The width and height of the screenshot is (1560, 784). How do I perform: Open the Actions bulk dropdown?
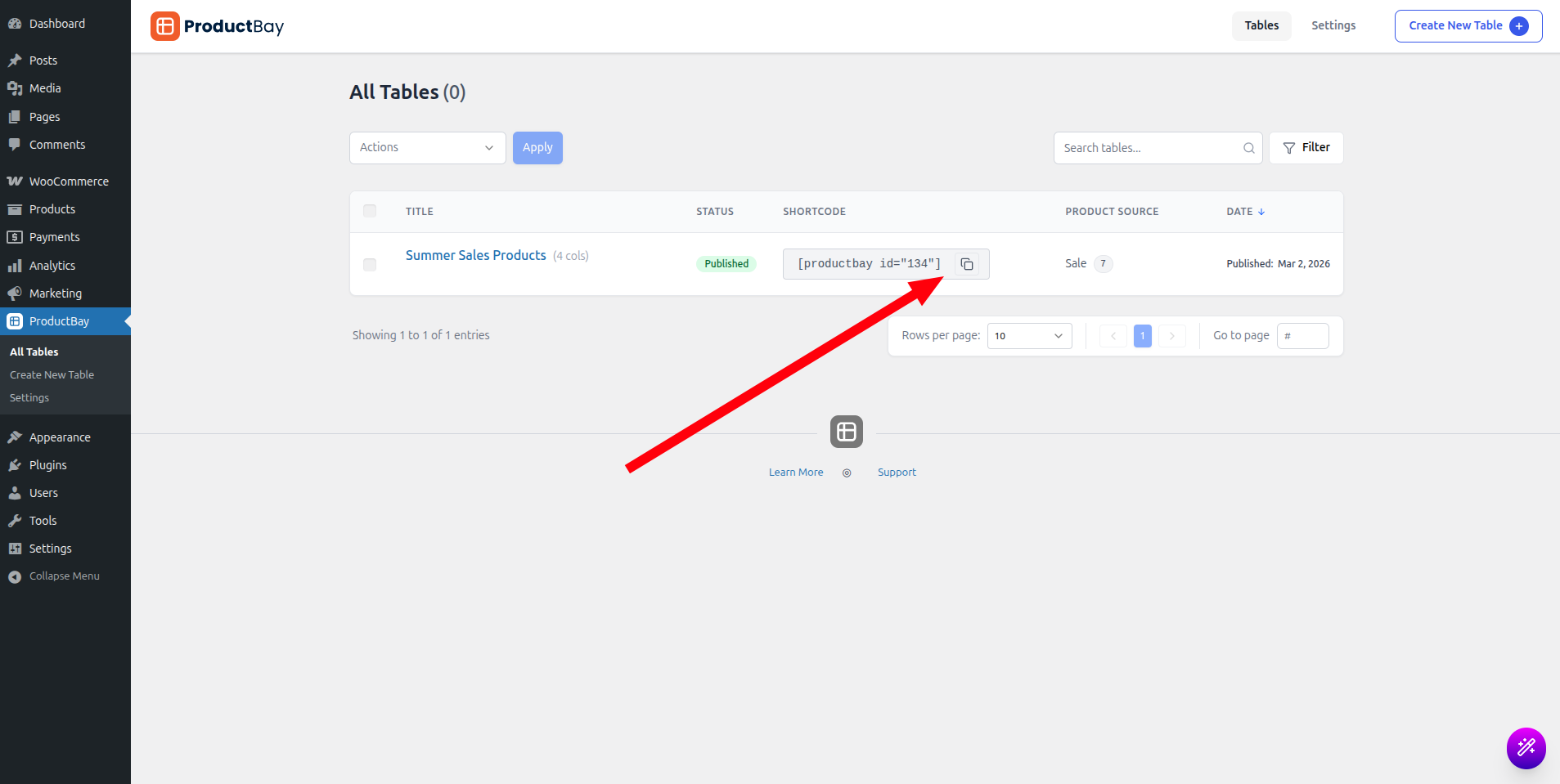coord(427,148)
